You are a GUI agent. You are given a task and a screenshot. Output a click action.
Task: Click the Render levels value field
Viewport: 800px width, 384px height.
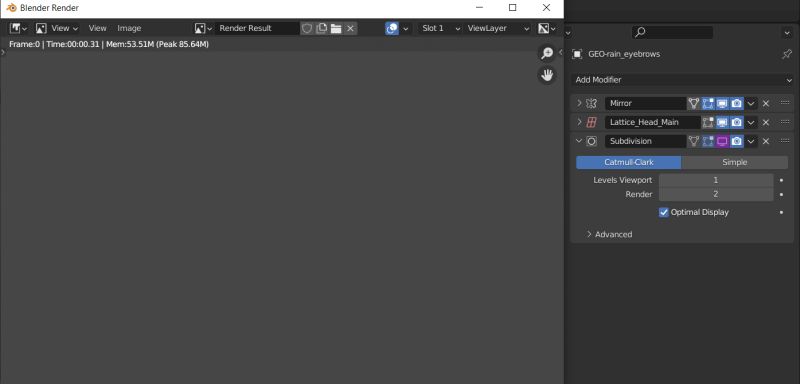click(x=716, y=194)
